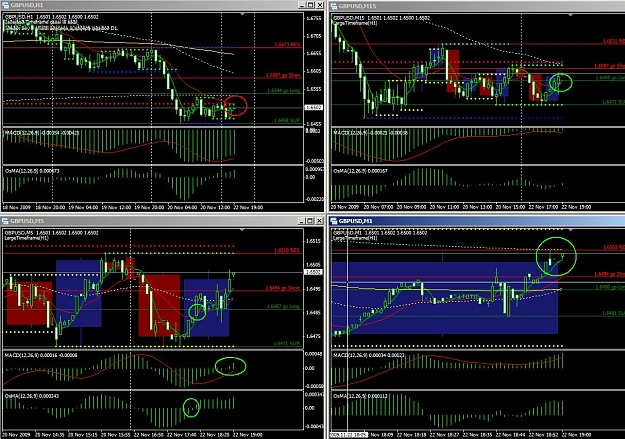The width and height of the screenshot is (625, 439).
Task: Click the GBPUSD,M5 window's chart icon
Action: point(5,220)
